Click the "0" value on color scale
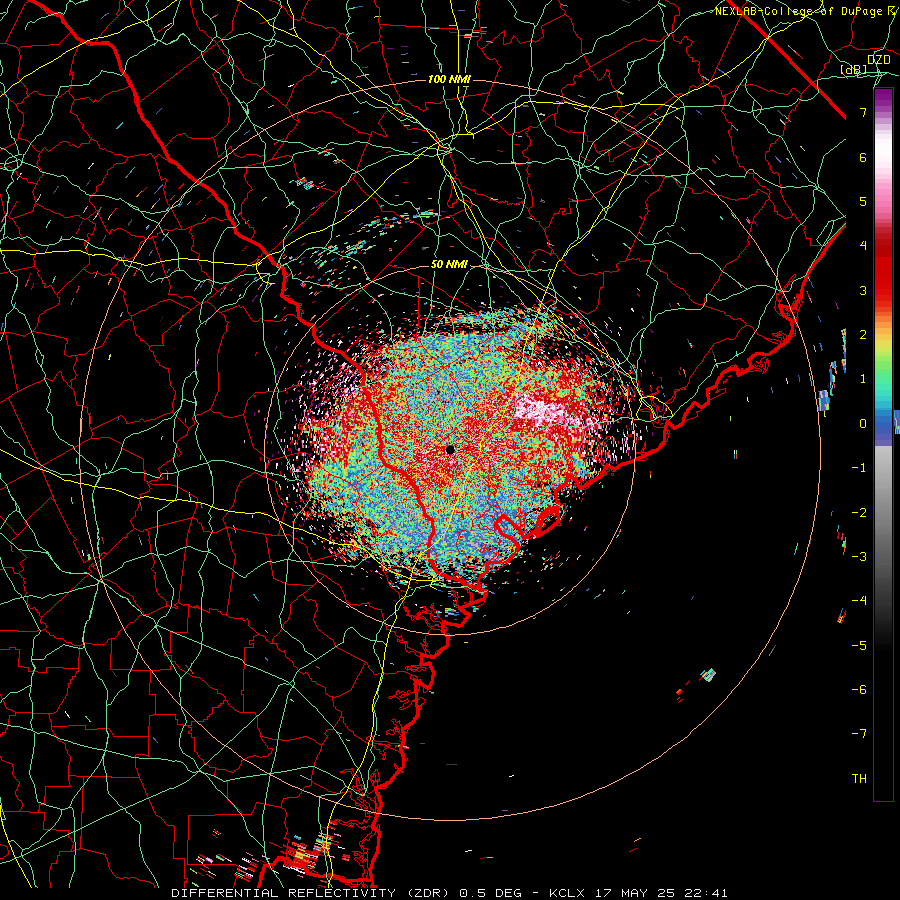 [863, 423]
